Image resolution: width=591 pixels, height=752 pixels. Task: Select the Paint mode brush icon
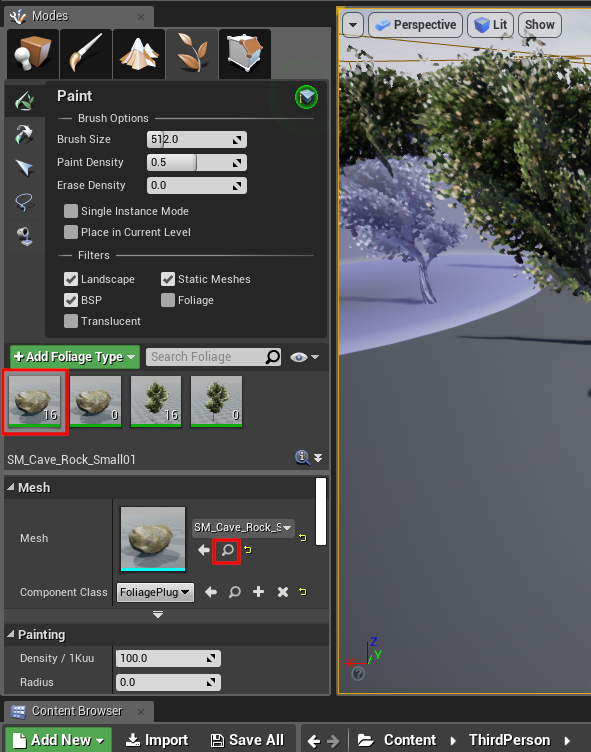86,54
